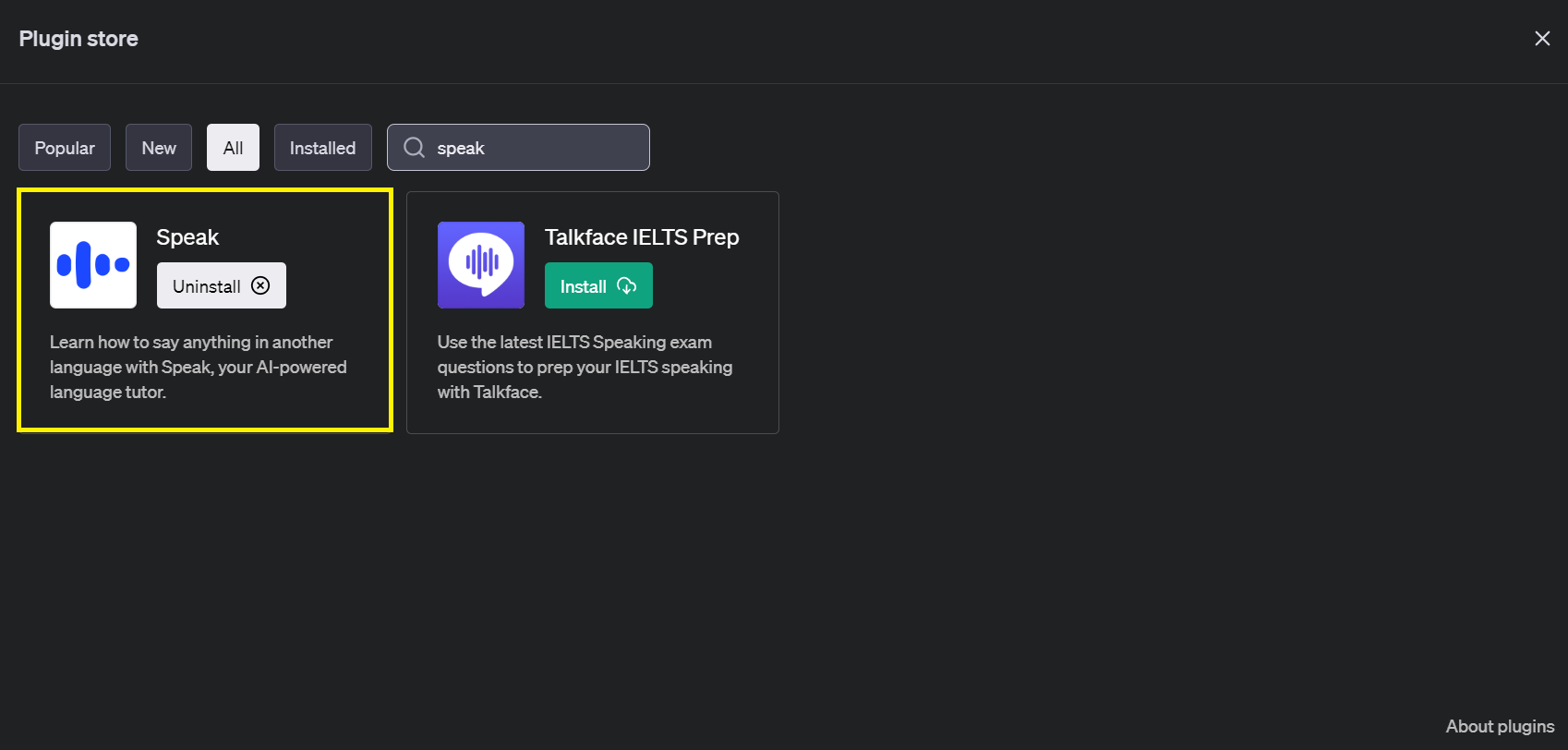
Task: Switch to the New tab
Action: tap(159, 148)
